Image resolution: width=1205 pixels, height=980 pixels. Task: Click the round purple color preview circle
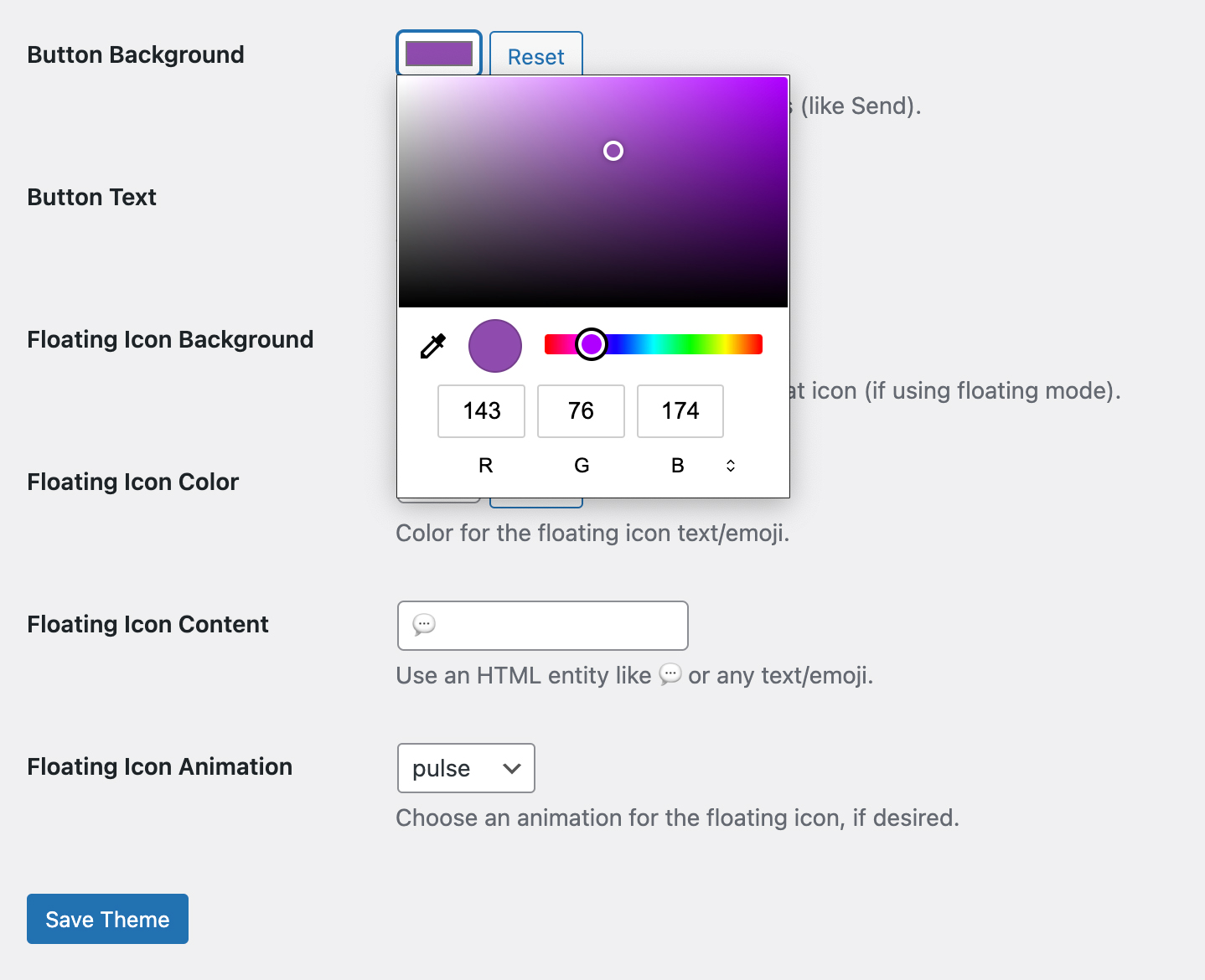[495, 346]
